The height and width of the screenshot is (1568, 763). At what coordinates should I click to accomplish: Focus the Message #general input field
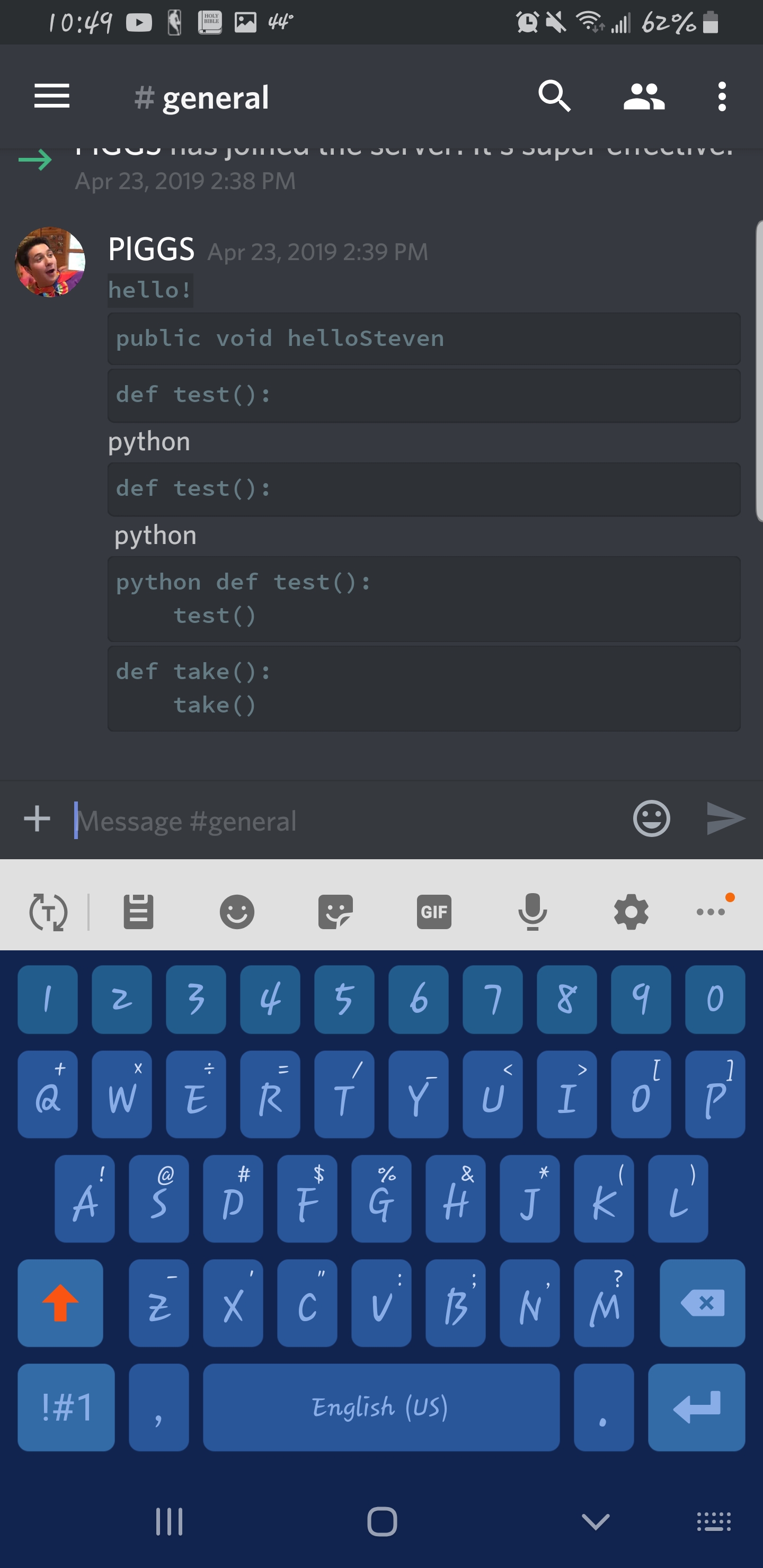[x=347, y=821]
